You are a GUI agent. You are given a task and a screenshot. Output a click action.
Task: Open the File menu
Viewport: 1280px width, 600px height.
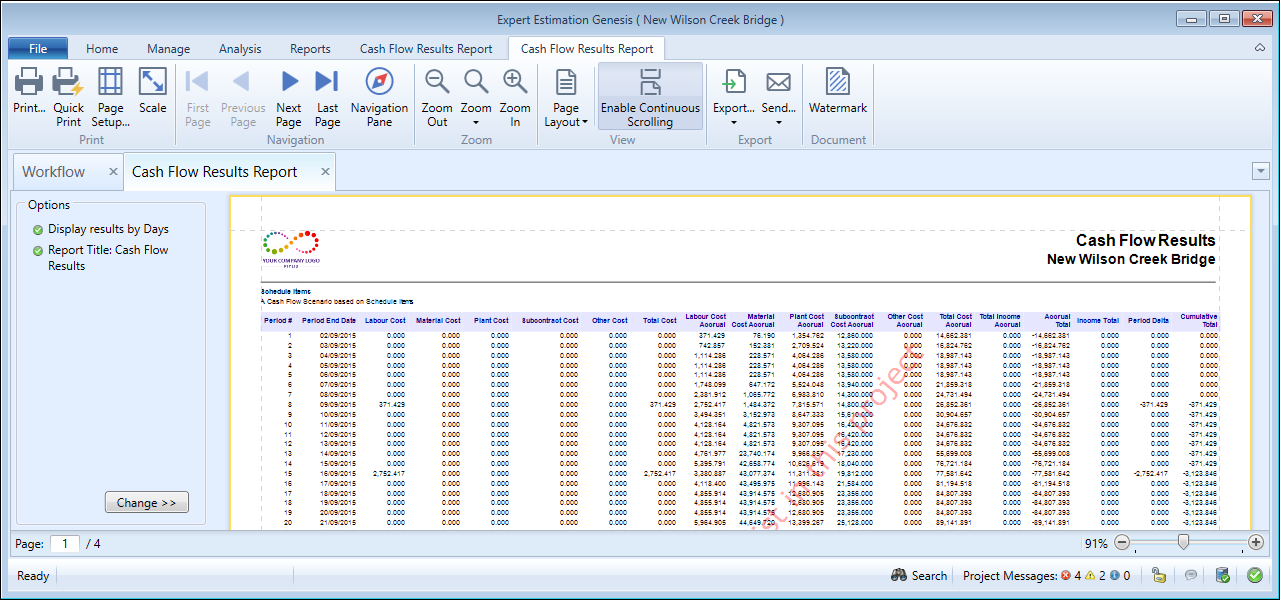point(38,48)
